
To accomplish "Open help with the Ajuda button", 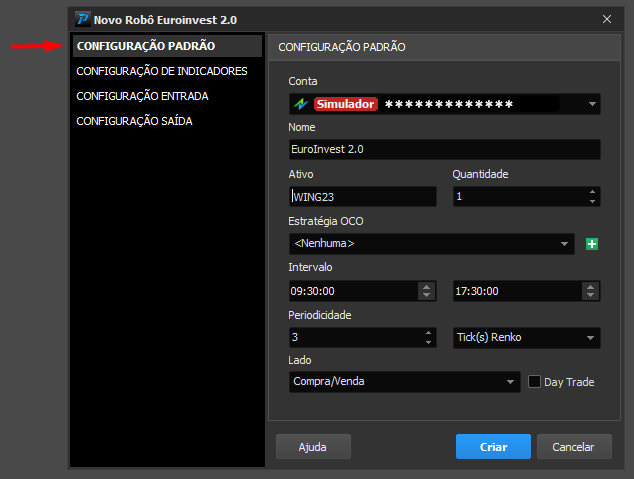I will click(313, 447).
